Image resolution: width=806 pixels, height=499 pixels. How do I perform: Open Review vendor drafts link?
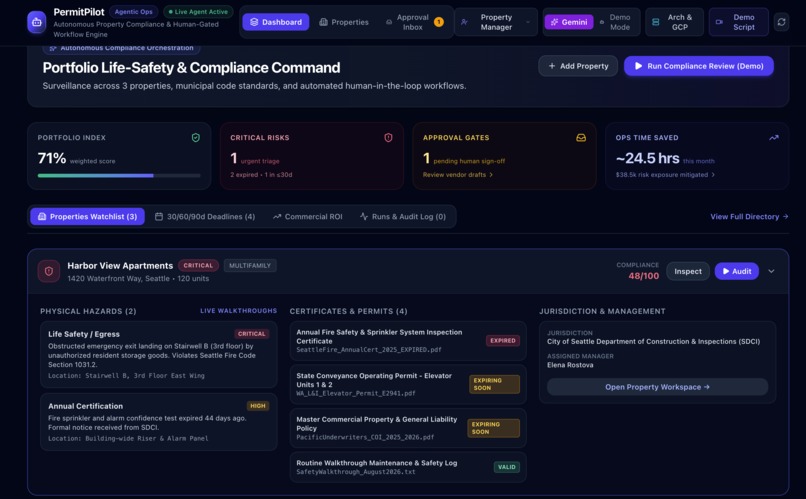tap(457, 175)
